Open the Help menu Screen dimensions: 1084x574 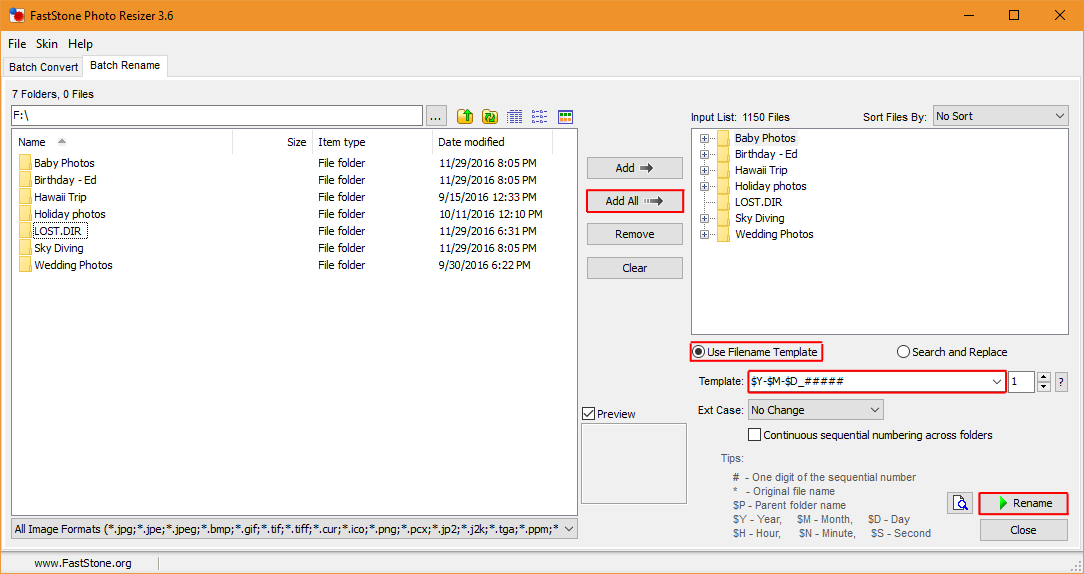pyautogui.click(x=80, y=44)
